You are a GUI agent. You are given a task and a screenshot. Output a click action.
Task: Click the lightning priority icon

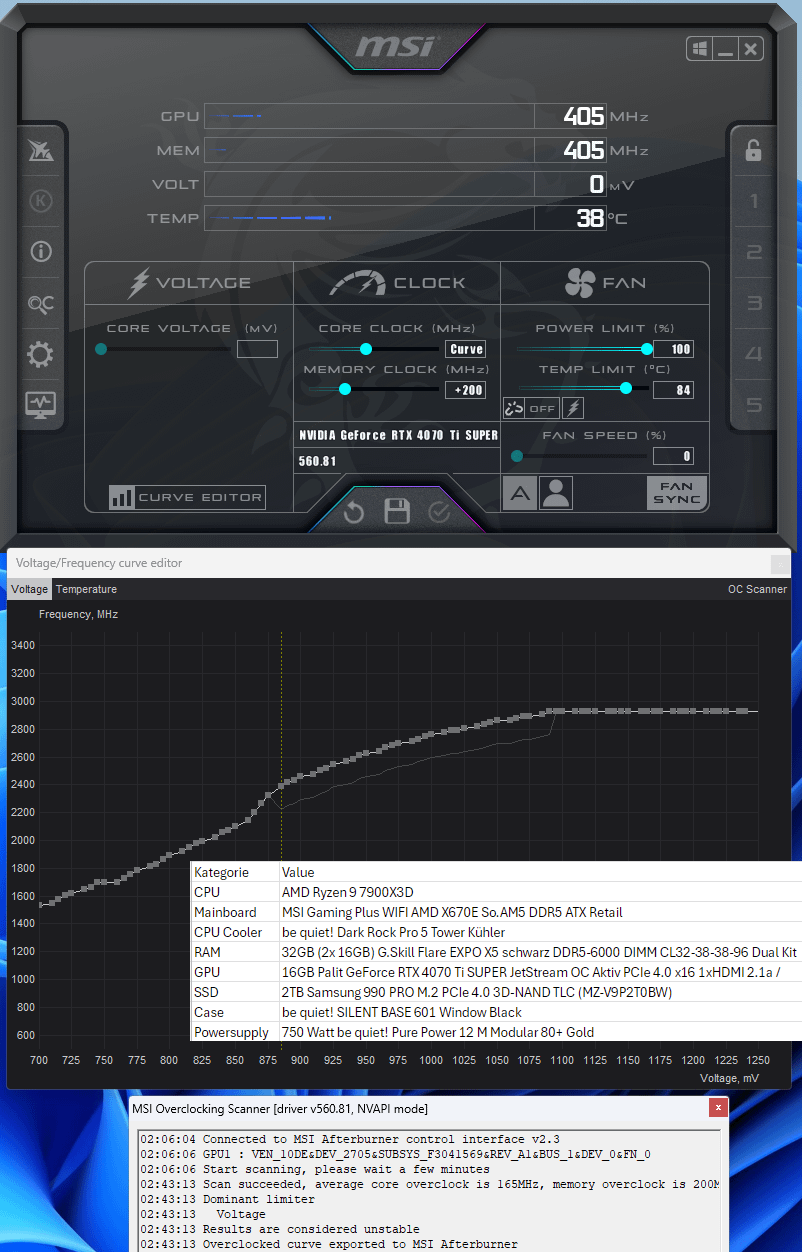tap(573, 408)
